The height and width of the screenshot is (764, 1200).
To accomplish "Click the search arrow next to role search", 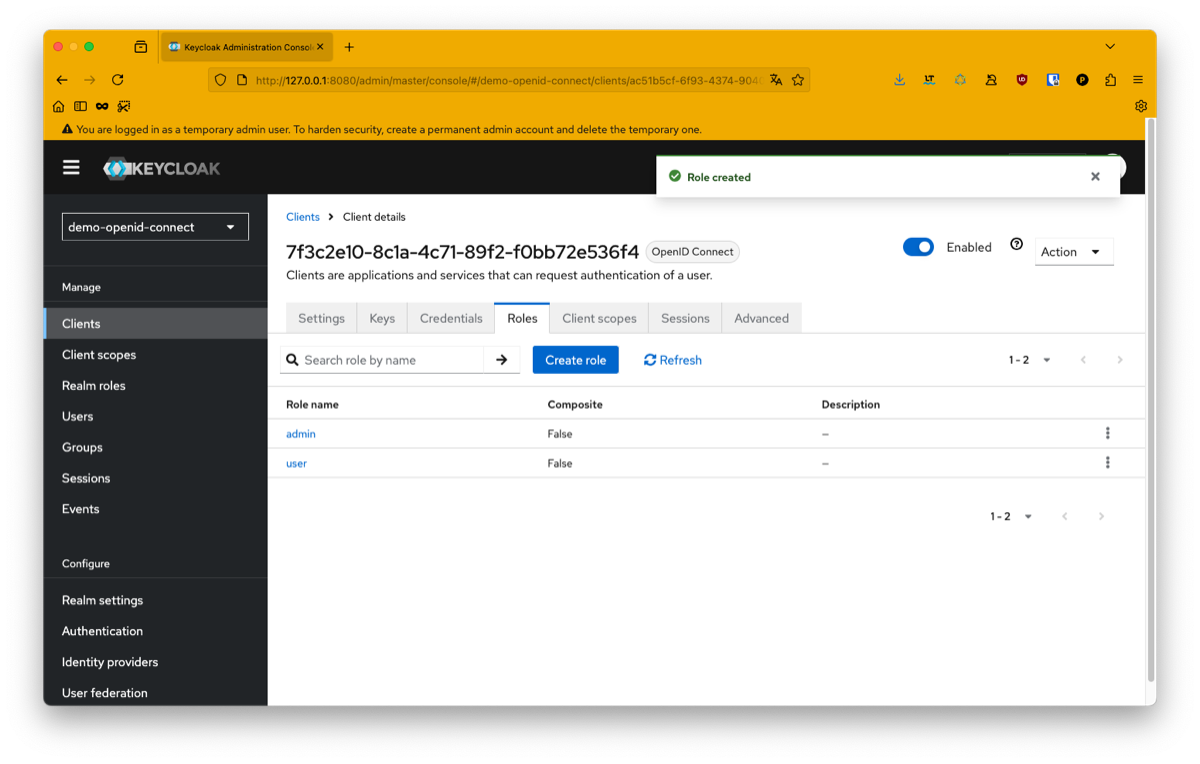I will (x=502, y=360).
